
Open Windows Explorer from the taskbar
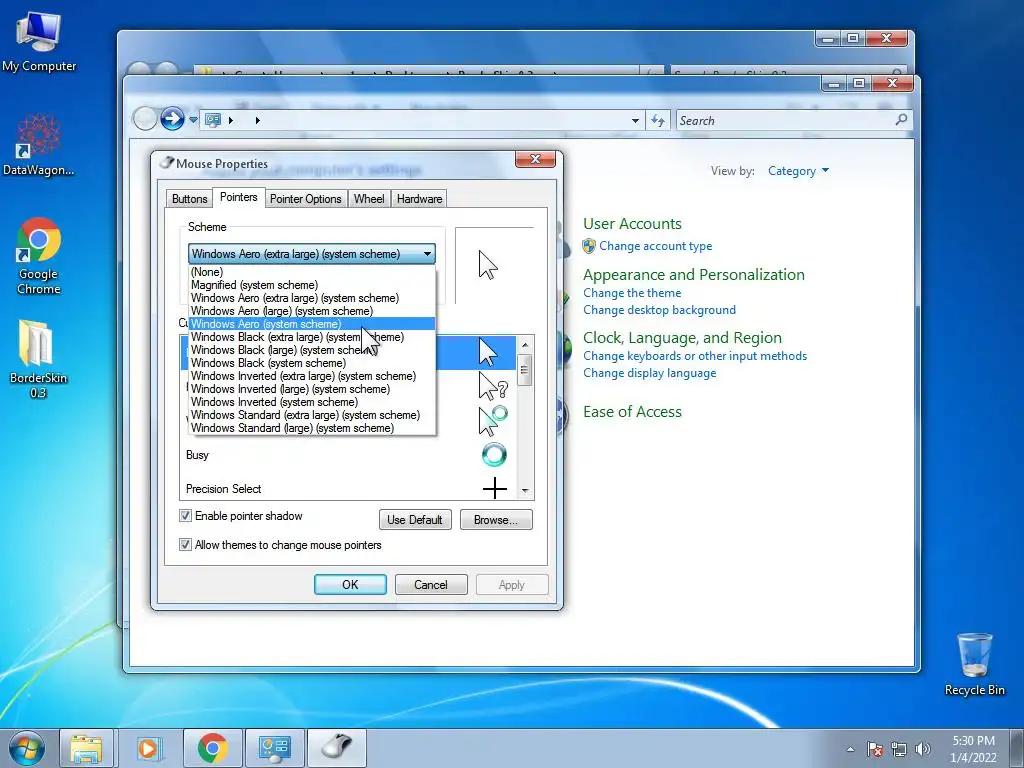tap(86, 748)
